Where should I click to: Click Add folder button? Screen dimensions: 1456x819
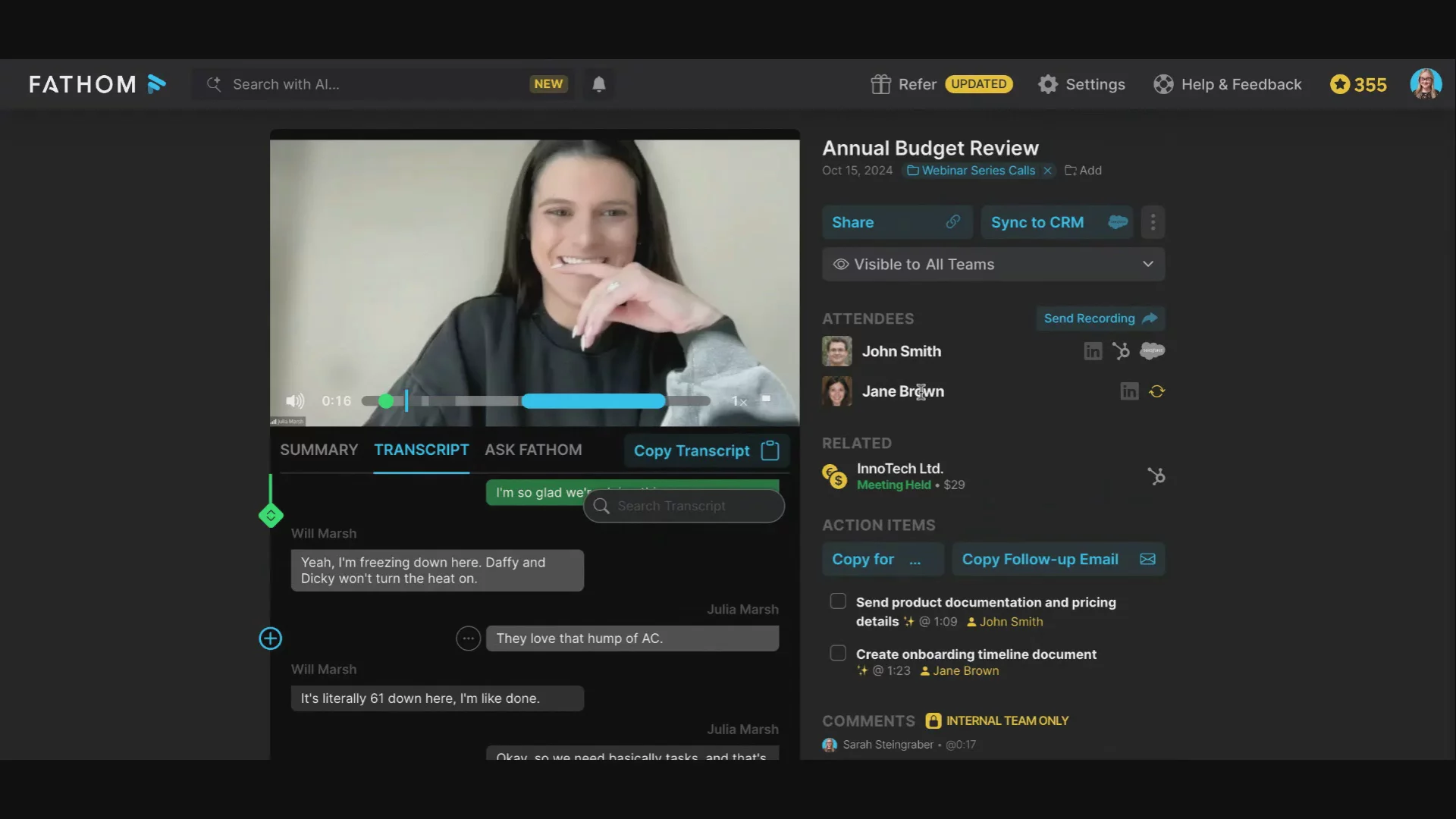[1083, 171]
